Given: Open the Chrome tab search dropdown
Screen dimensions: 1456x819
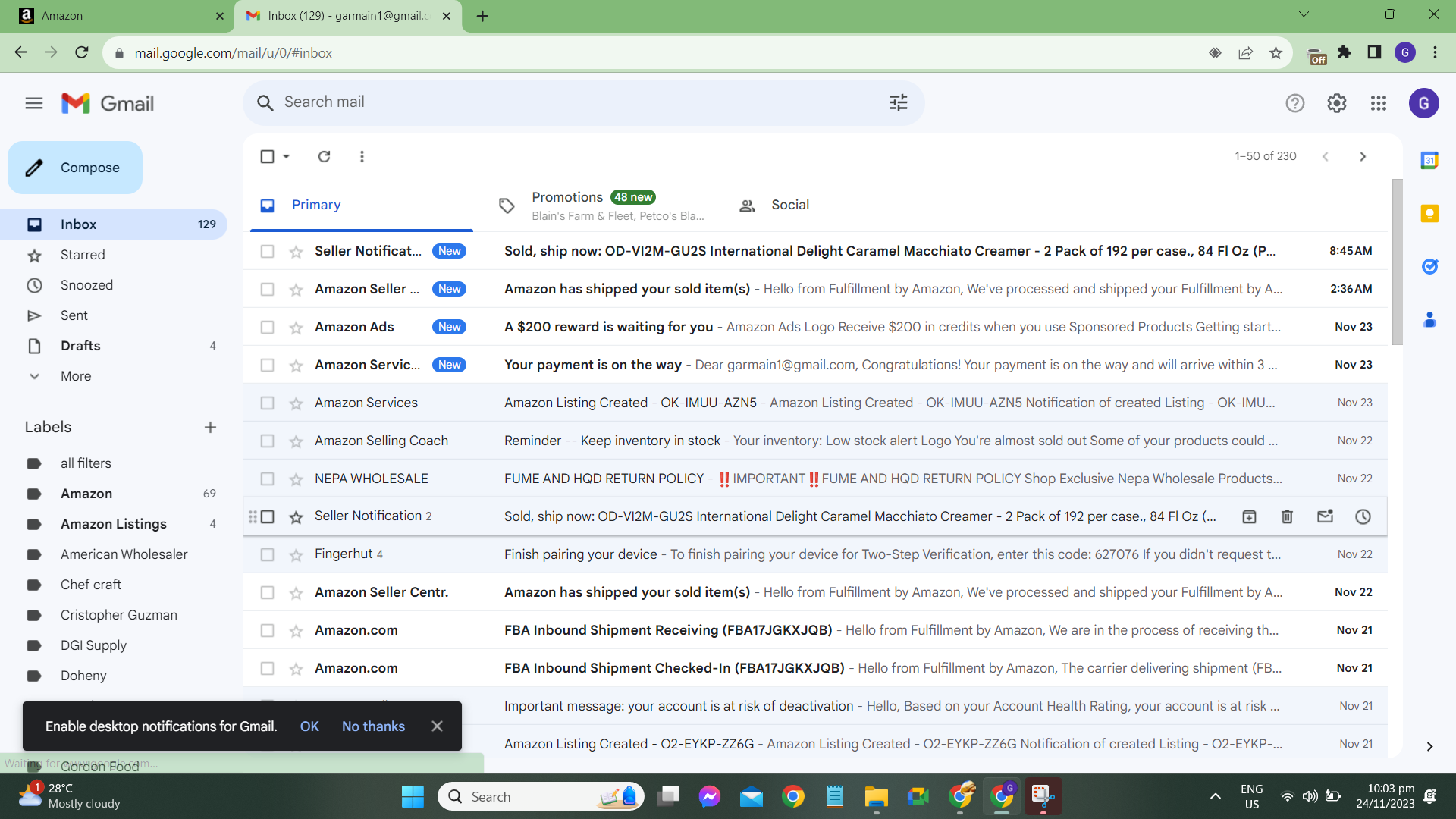Looking at the screenshot, I should tap(1304, 14).
